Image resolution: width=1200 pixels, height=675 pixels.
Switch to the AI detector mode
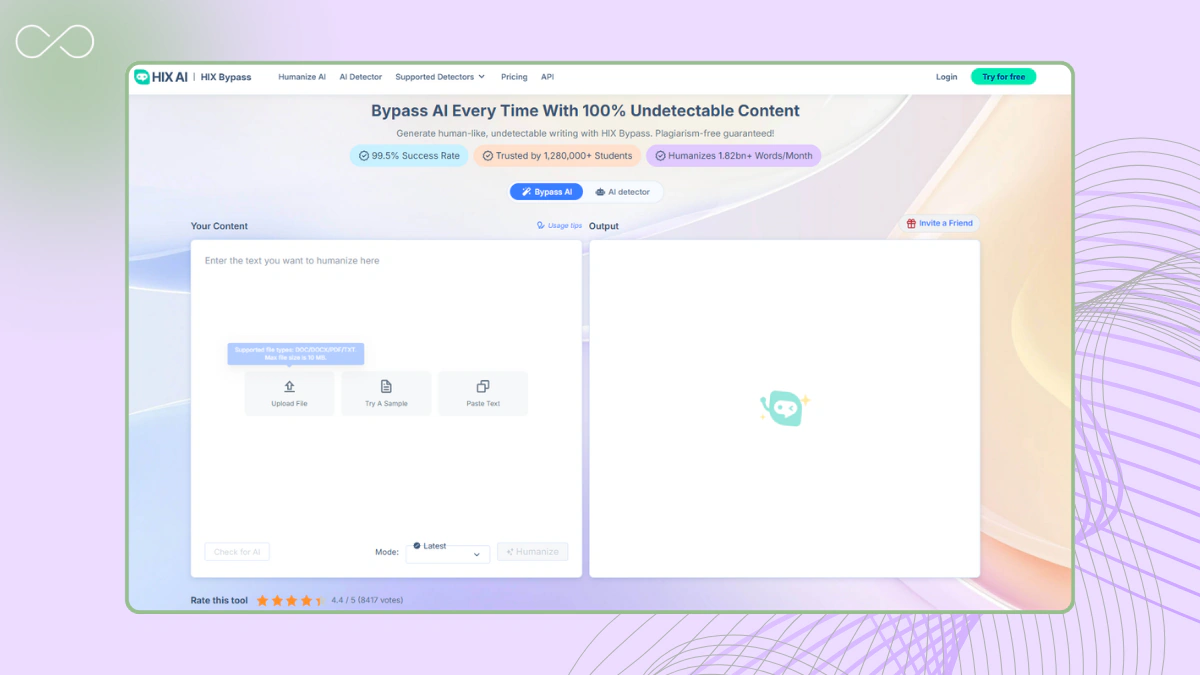622,192
